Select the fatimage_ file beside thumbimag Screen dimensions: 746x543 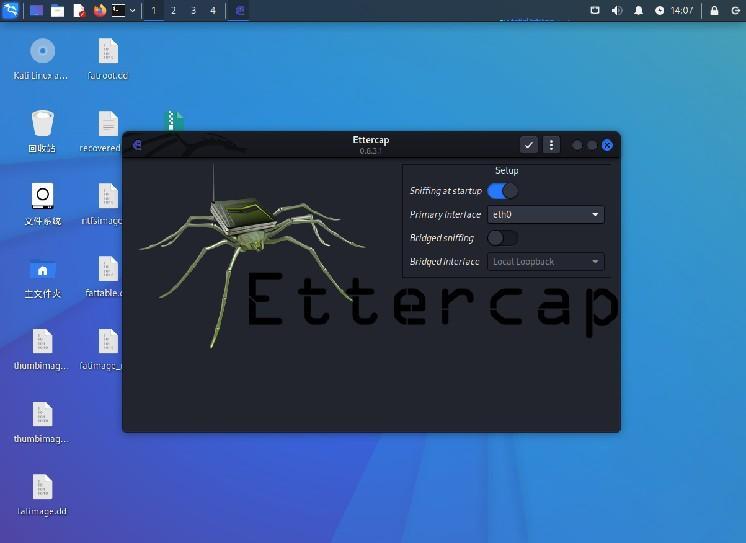point(101,349)
